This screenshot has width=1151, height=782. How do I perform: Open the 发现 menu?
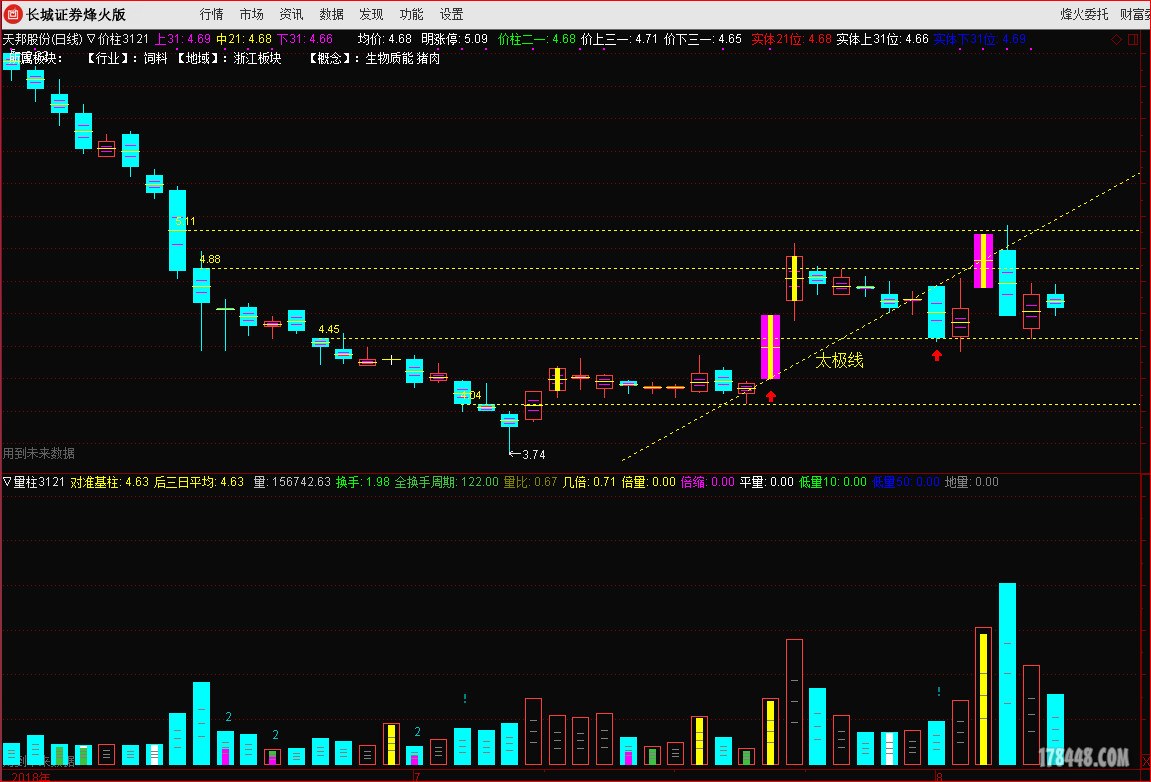[371, 14]
